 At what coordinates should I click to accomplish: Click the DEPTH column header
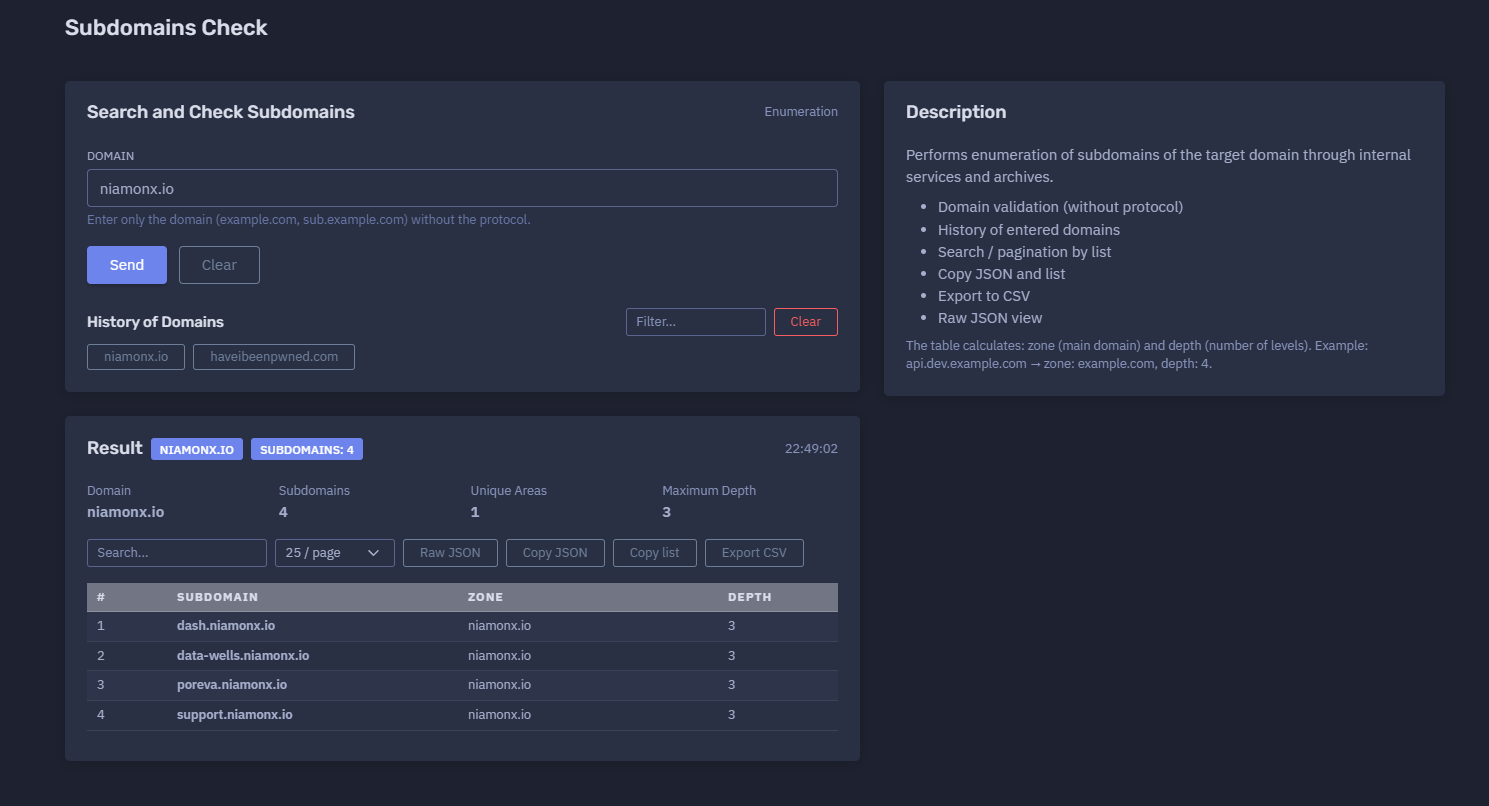point(750,597)
